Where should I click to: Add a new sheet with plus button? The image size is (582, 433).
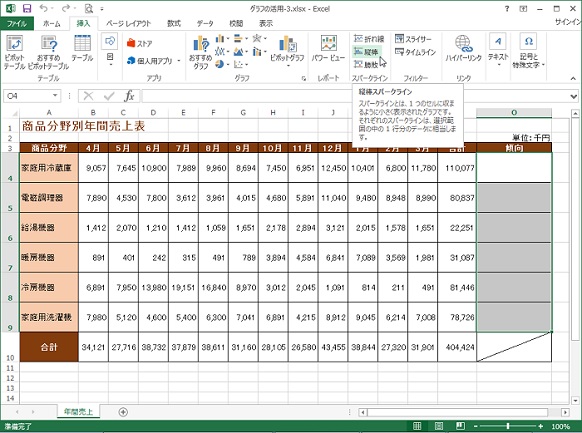[123, 412]
